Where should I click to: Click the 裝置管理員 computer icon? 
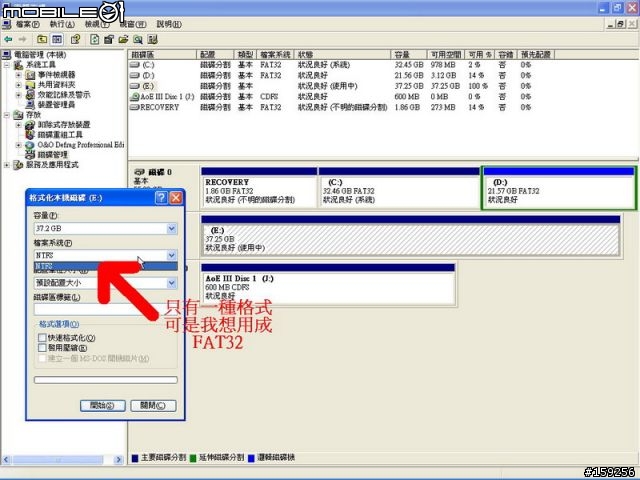pyautogui.click(x=30, y=105)
